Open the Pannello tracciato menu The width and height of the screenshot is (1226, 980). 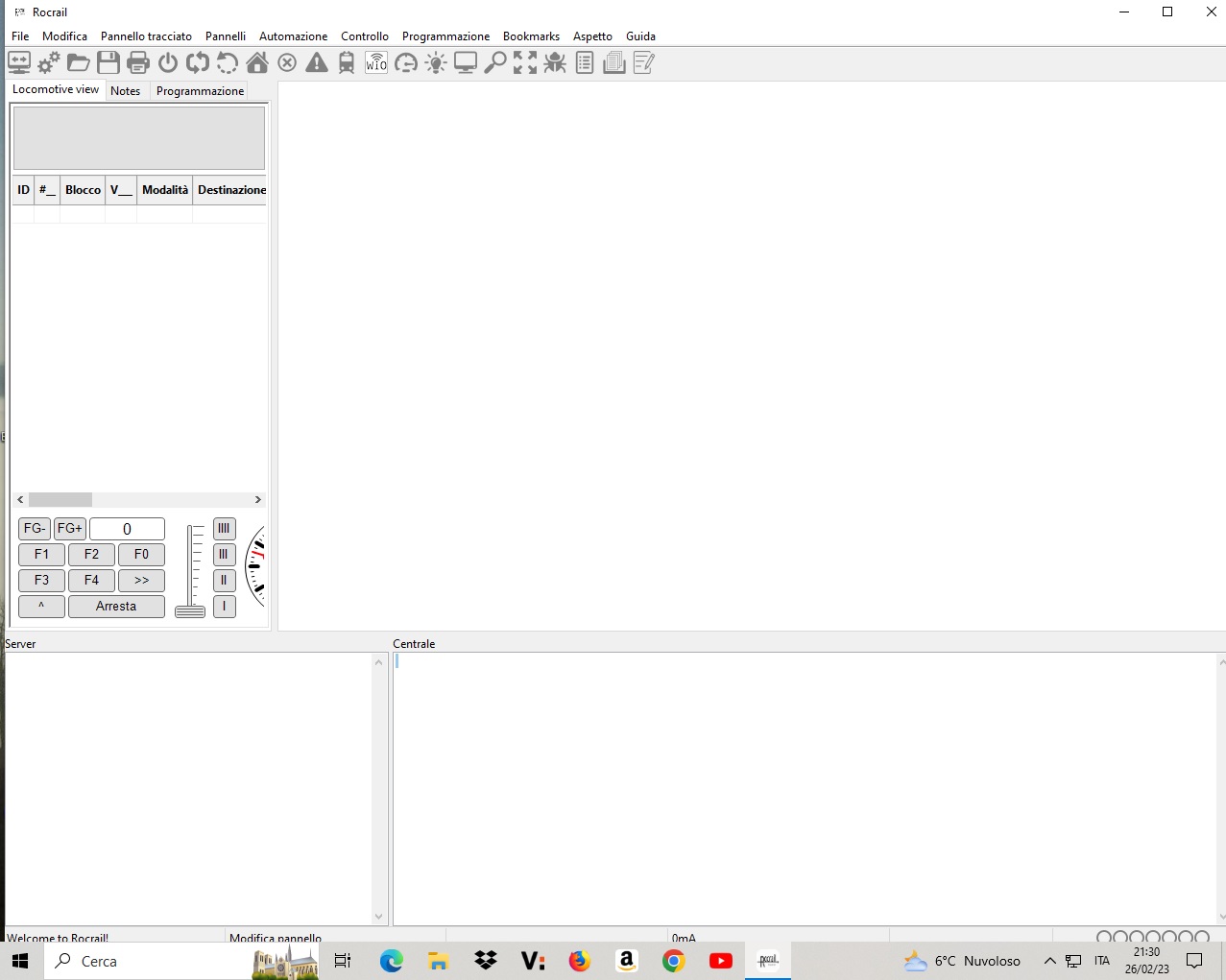pos(146,36)
